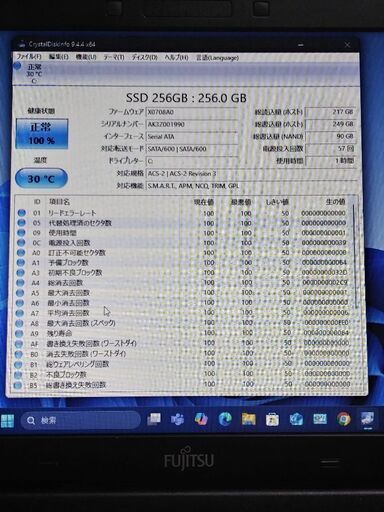The image size is (384, 512).
Task: Open the 編集(E) menu
Action: point(58,57)
